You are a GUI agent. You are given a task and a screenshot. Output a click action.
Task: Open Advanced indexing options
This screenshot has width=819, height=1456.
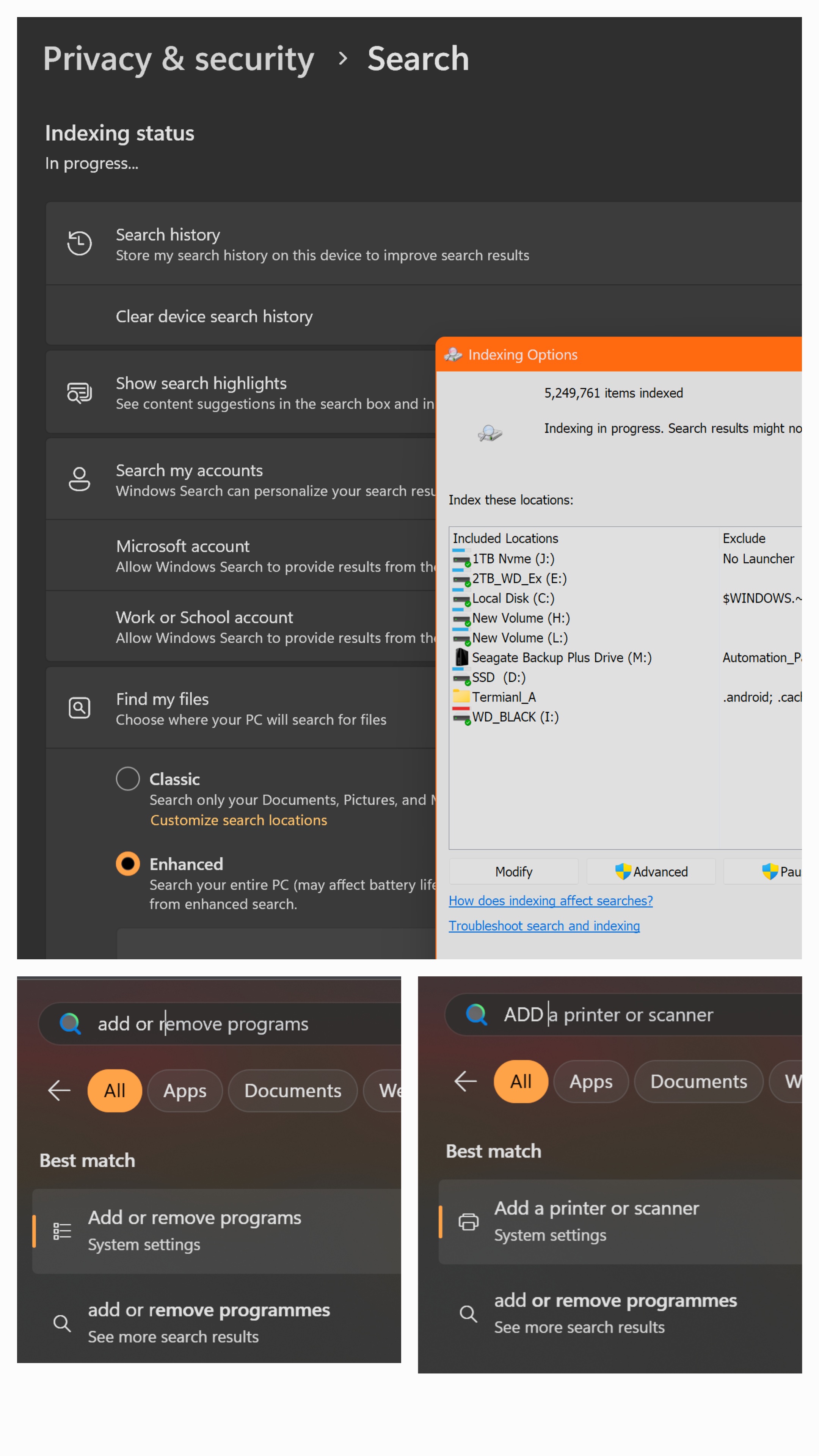pyautogui.click(x=652, y=872)
